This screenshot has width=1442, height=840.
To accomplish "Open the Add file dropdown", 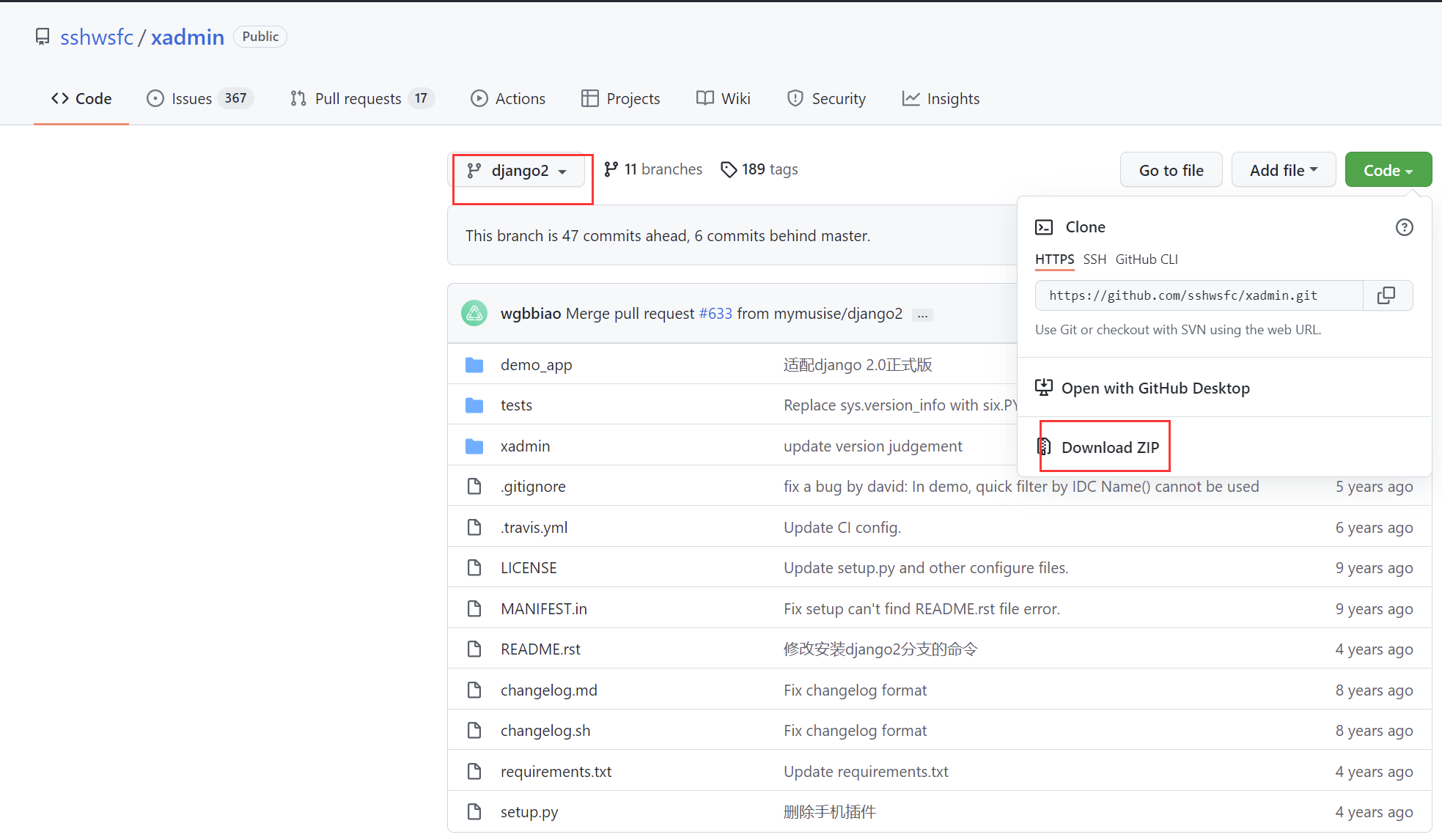I will point(1283,170).
